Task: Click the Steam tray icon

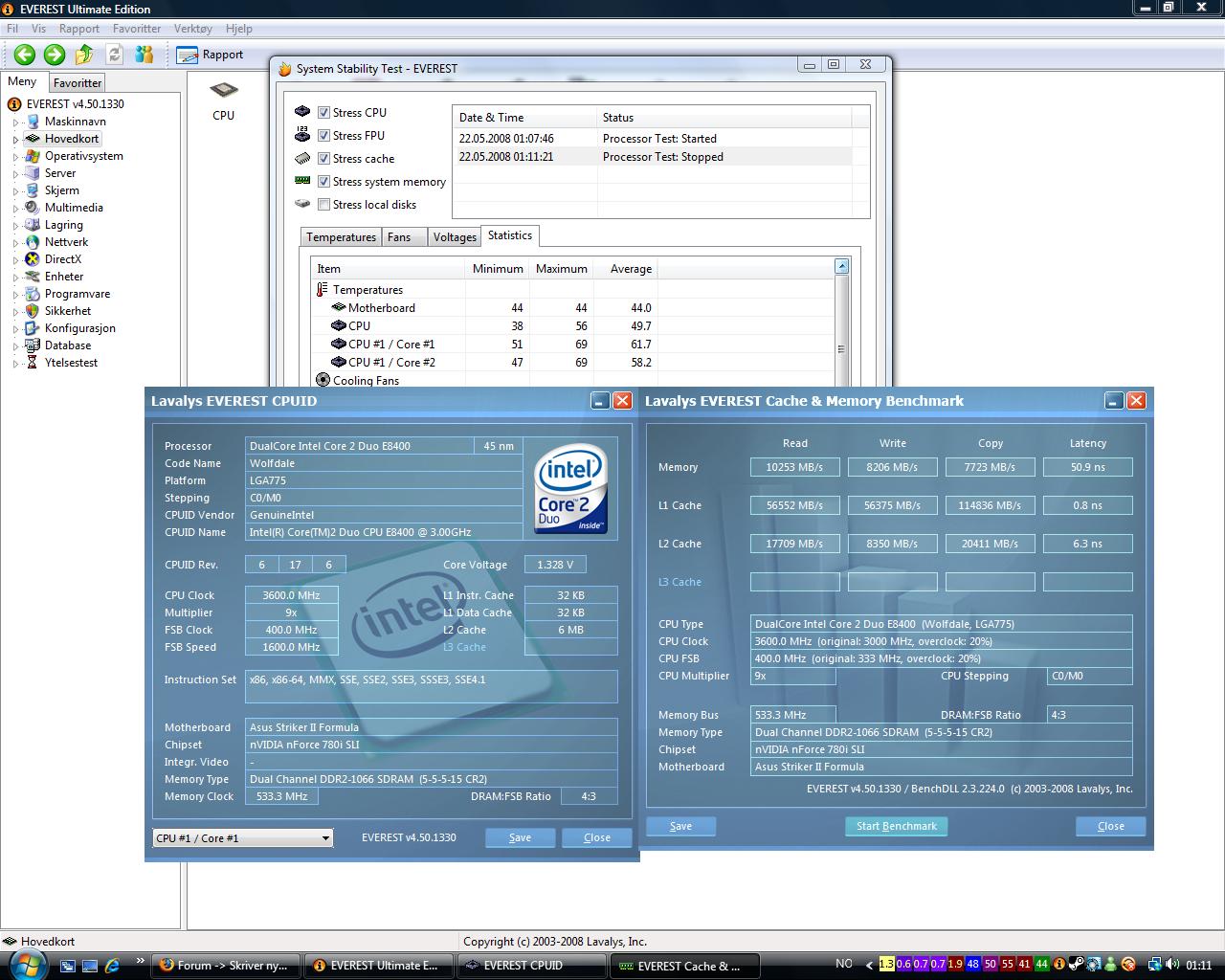Action: (1076, 965)
